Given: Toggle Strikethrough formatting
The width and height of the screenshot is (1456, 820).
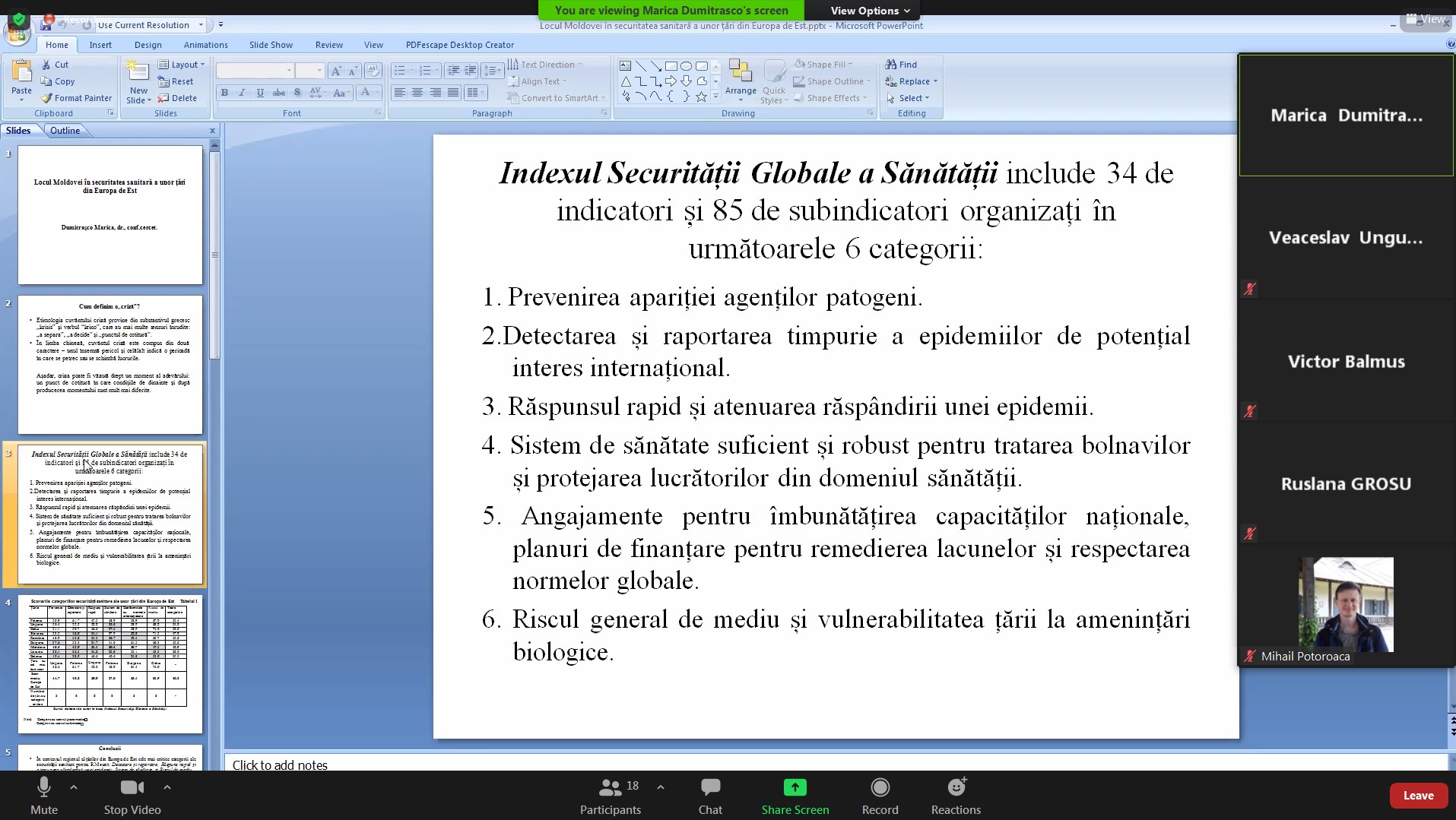Looking at the screenshot, I should [x=279, y=93].
